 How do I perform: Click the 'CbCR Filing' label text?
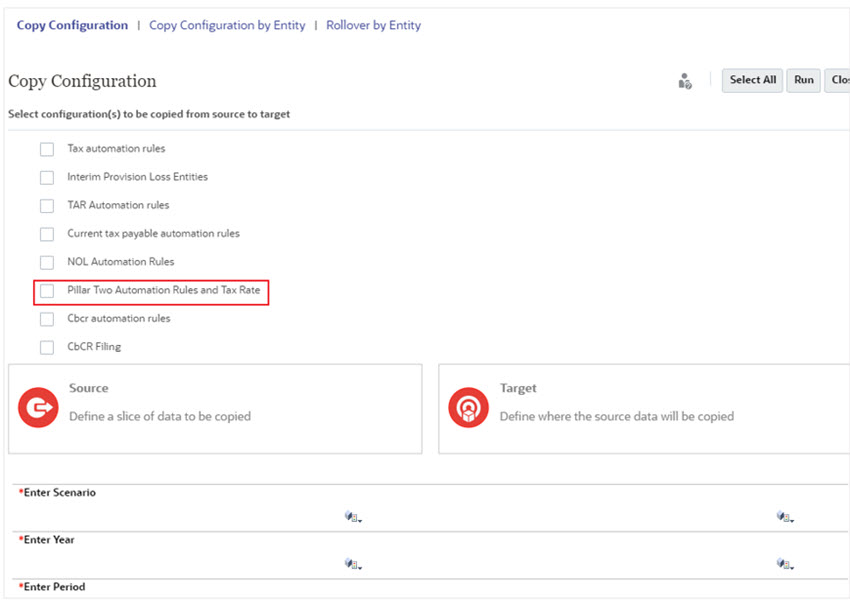click(x=94, y=346)
